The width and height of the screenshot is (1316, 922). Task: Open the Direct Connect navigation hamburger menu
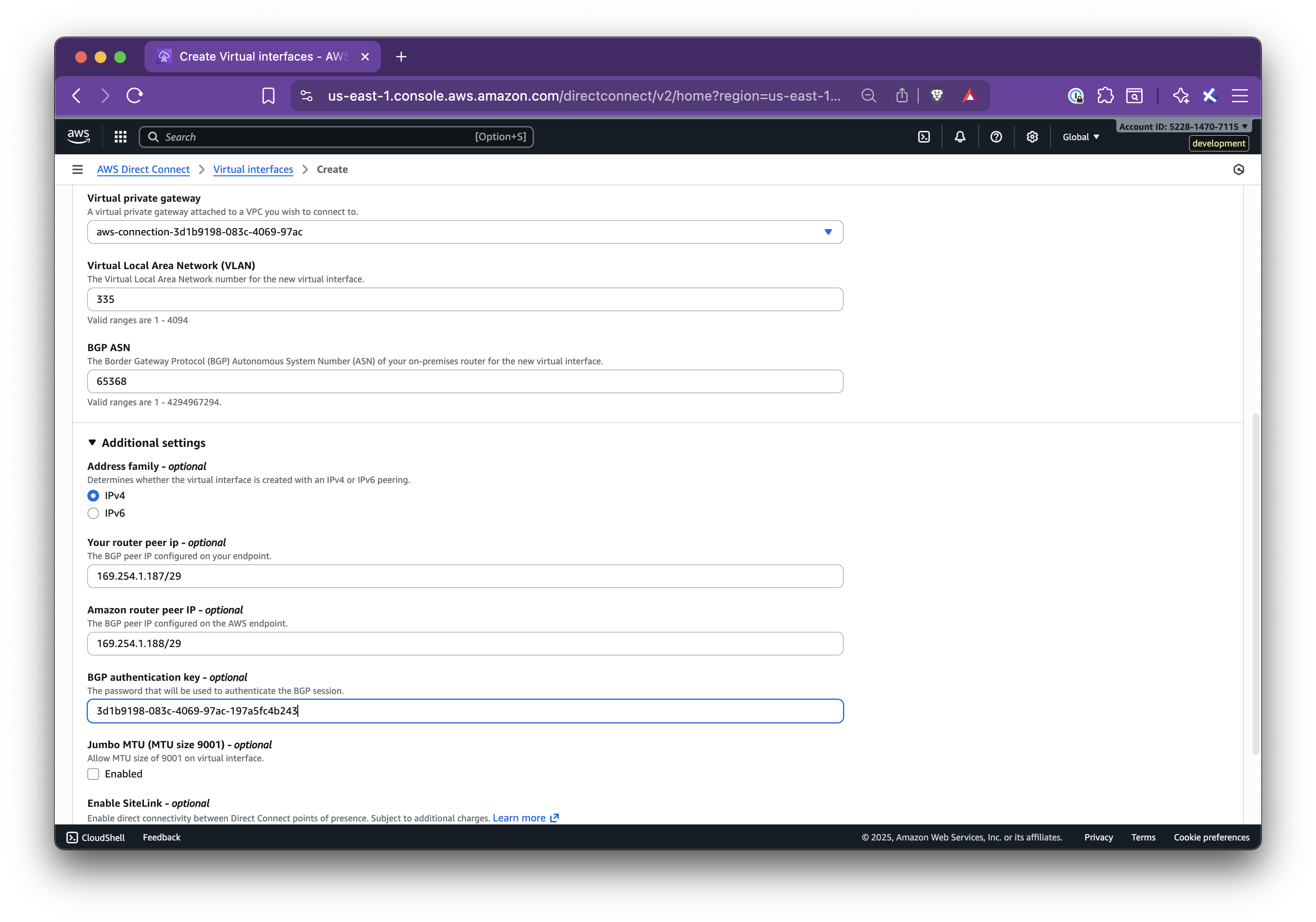point(78,169)
